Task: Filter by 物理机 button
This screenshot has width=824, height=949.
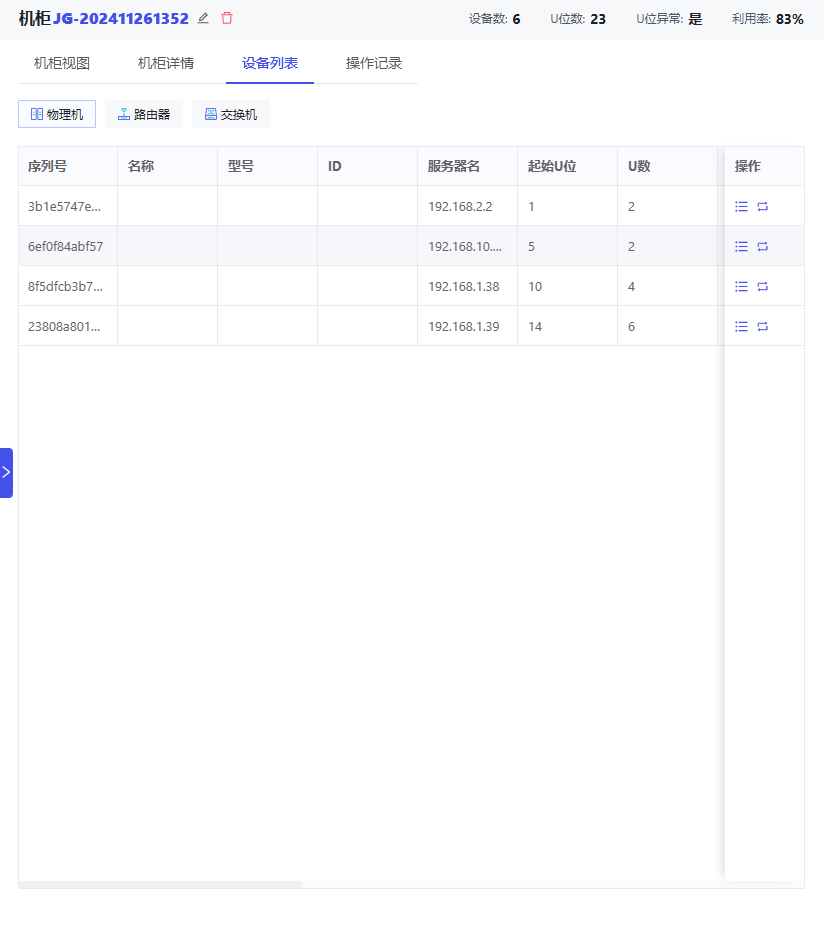Action: [x=57, y=114]
